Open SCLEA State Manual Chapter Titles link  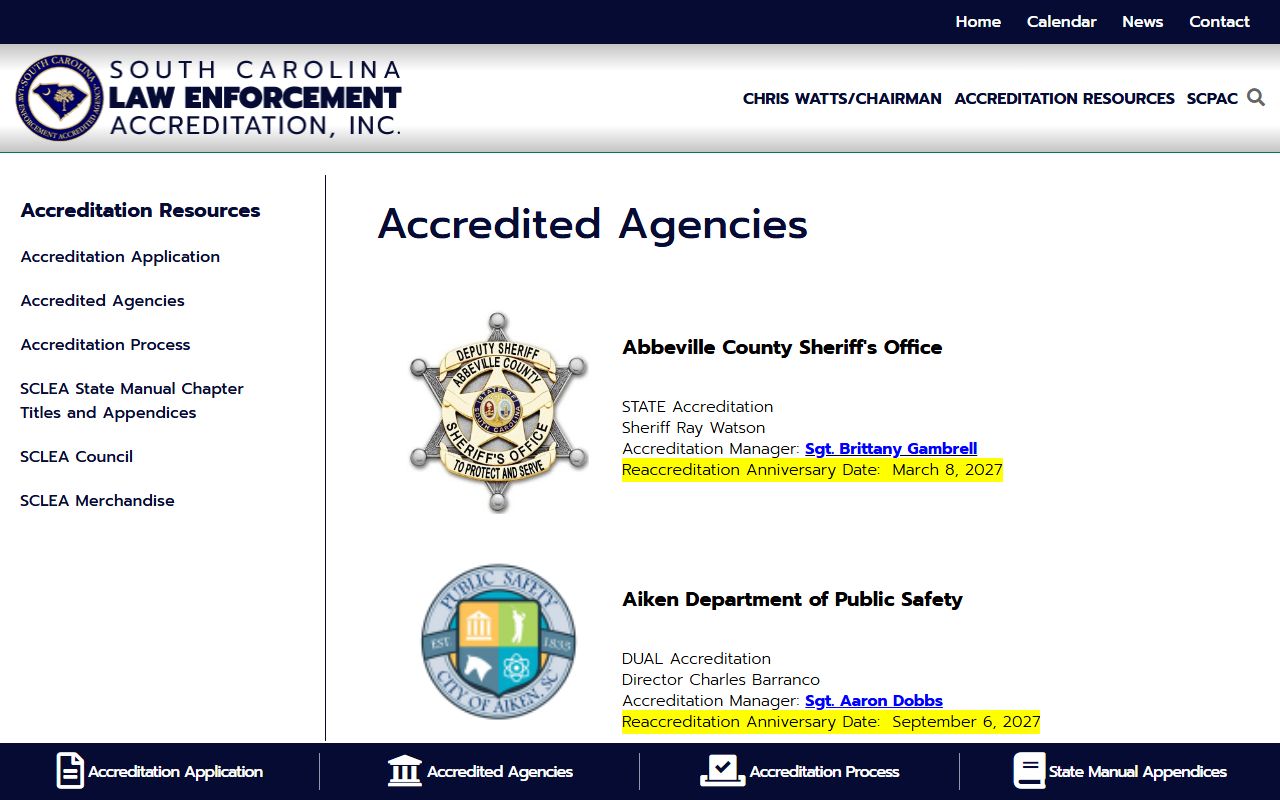click(x=132, y=400)
